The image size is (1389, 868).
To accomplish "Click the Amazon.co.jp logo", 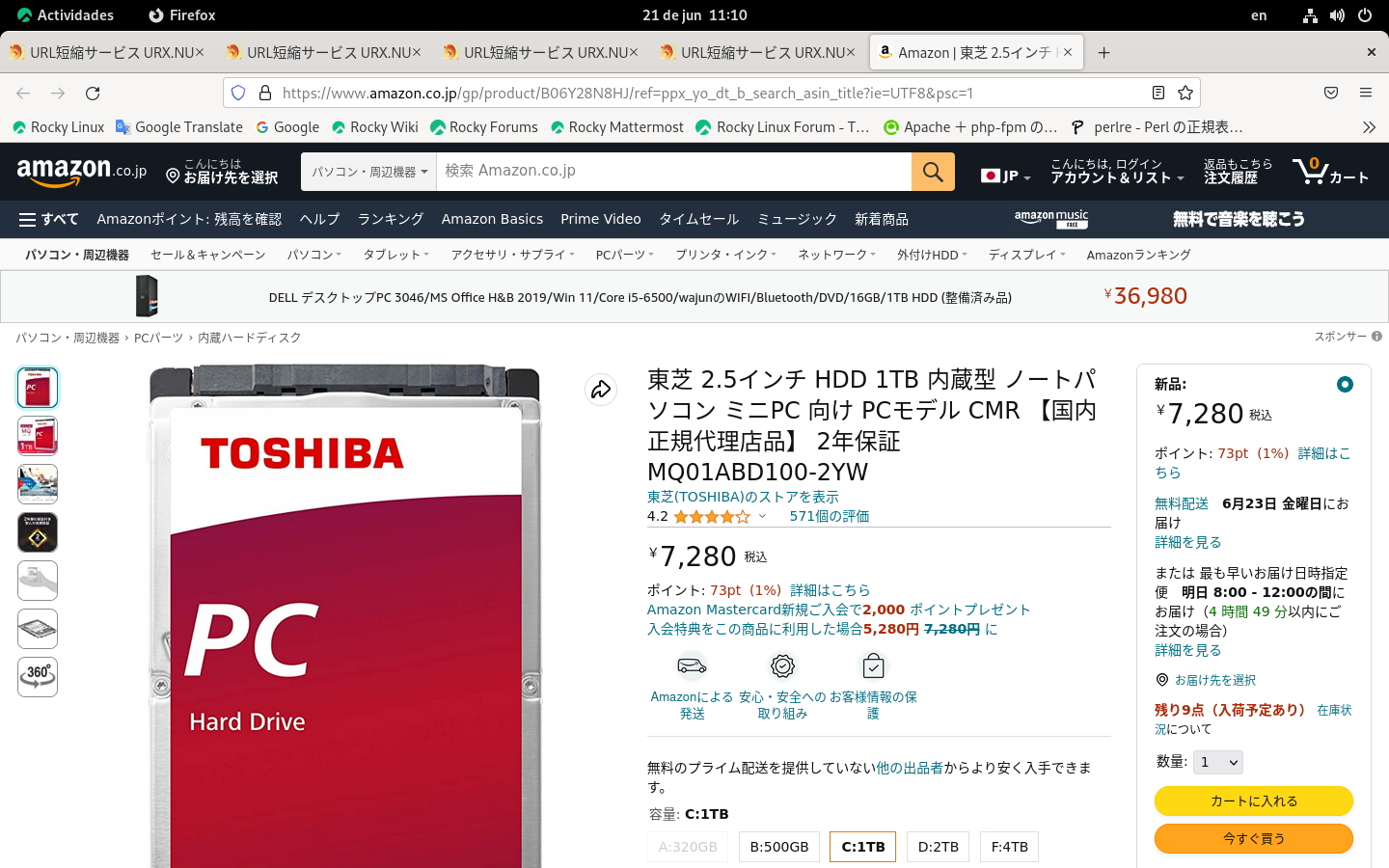I will point(82,172).
